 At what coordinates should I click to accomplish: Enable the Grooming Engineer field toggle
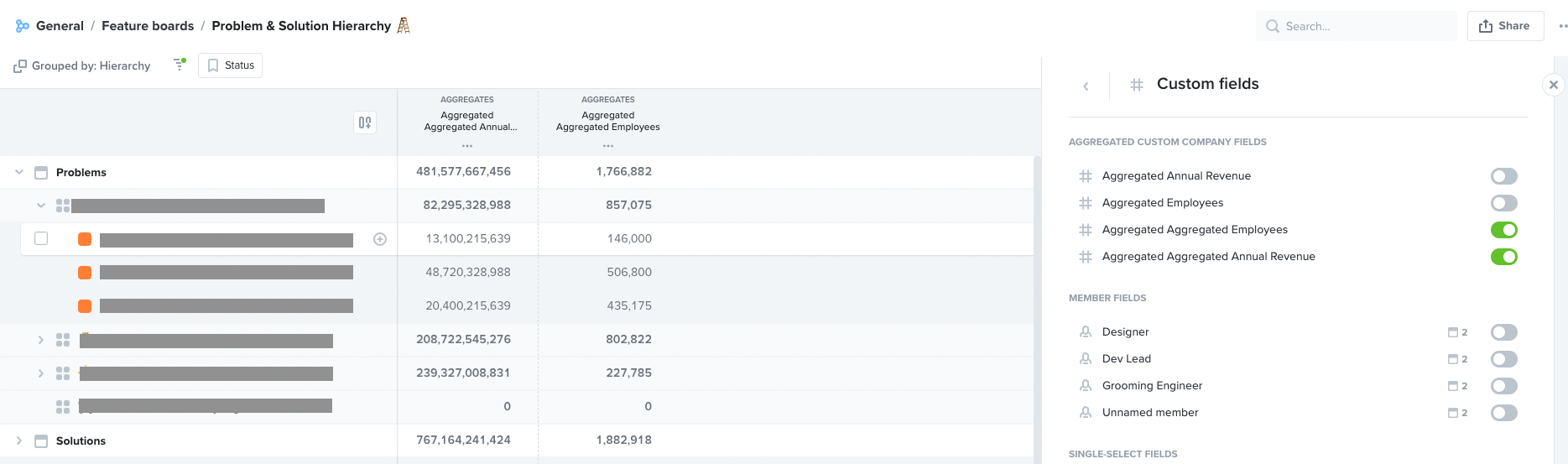point(1504,386)
